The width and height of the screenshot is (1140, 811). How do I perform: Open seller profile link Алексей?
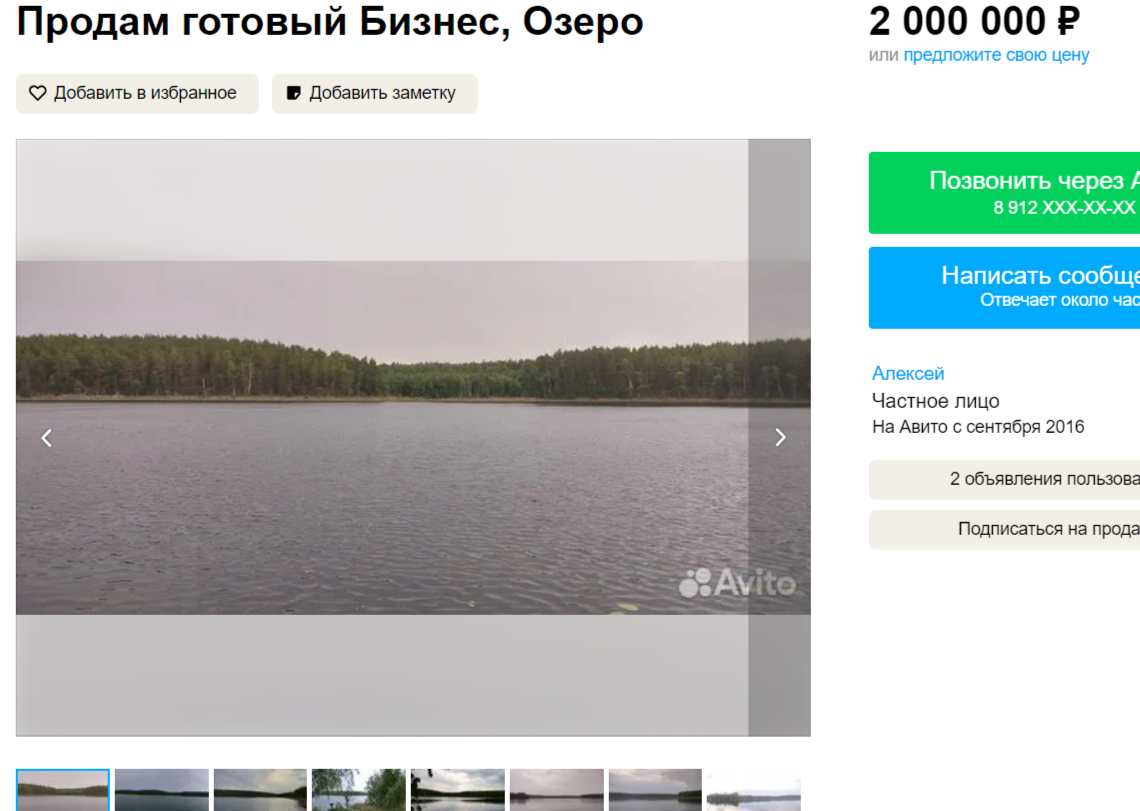click(908, 373)
